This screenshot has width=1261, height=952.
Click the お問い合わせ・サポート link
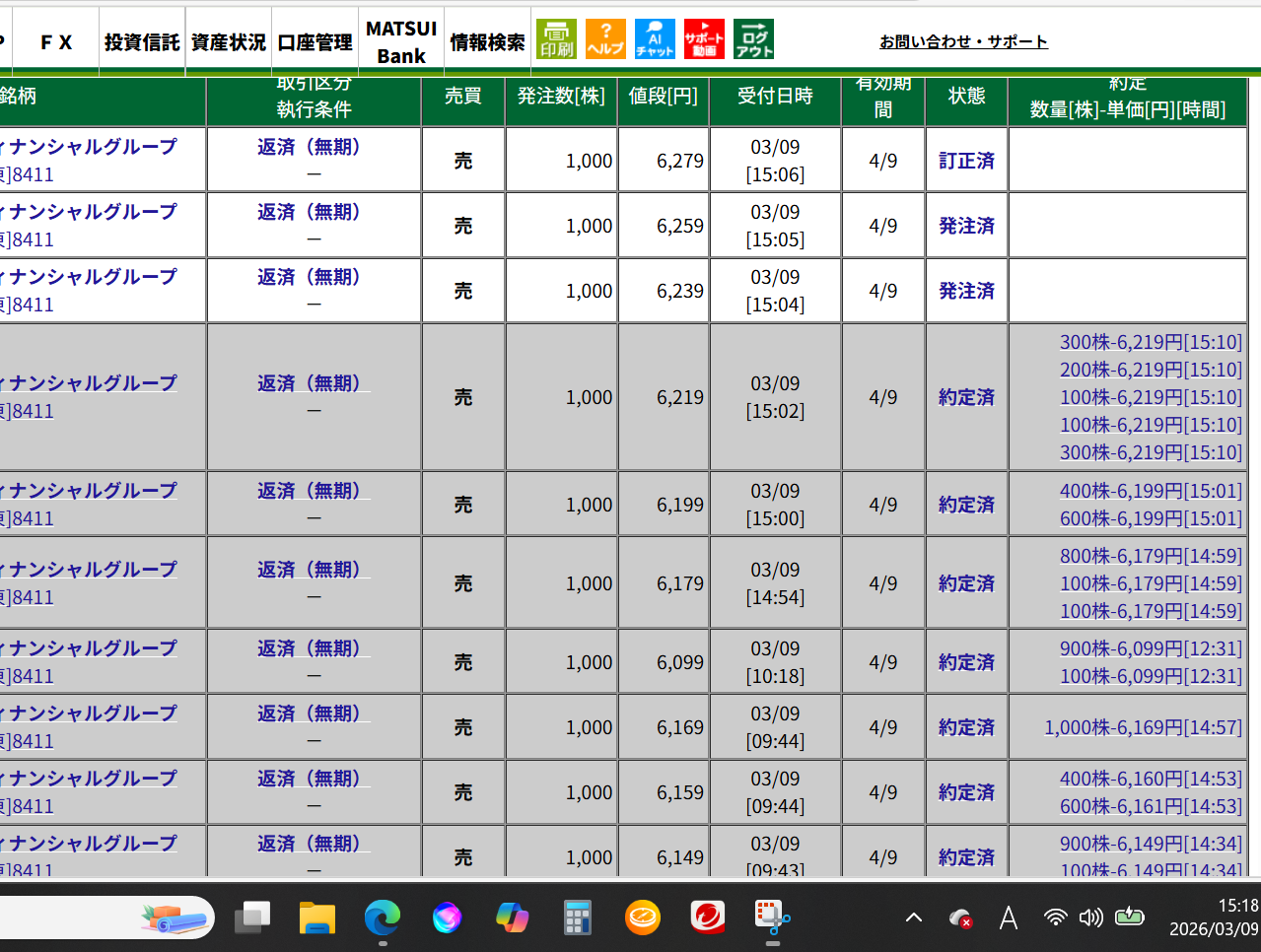963,41
